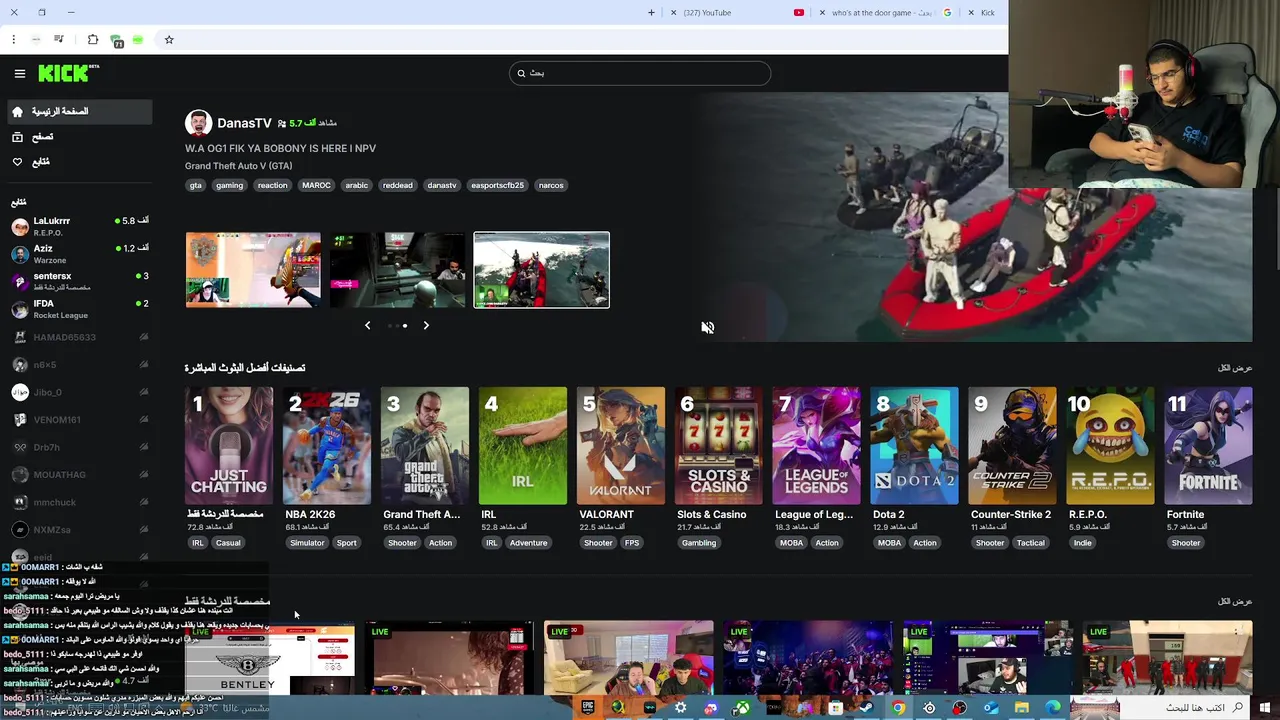
Task: Click Gambling tag under Slots & Casino
Action: 699,543
